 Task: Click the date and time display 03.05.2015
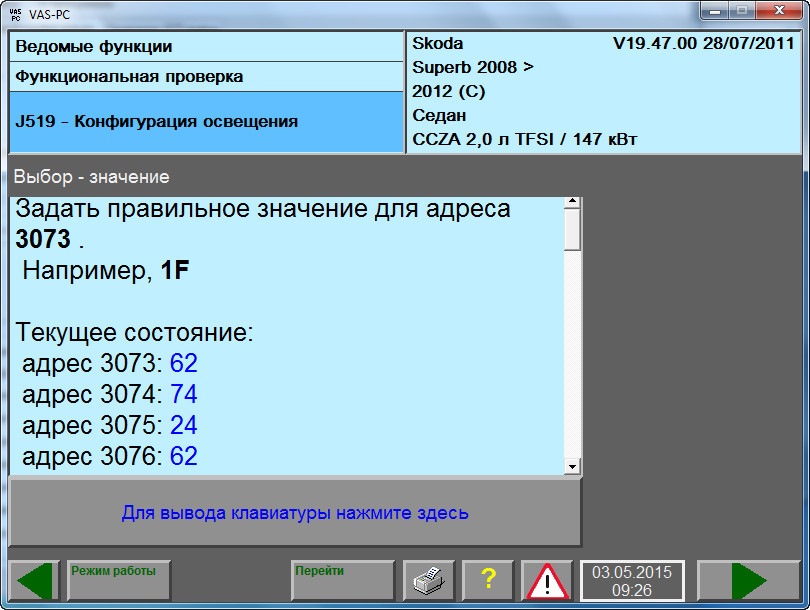point(632,581)
